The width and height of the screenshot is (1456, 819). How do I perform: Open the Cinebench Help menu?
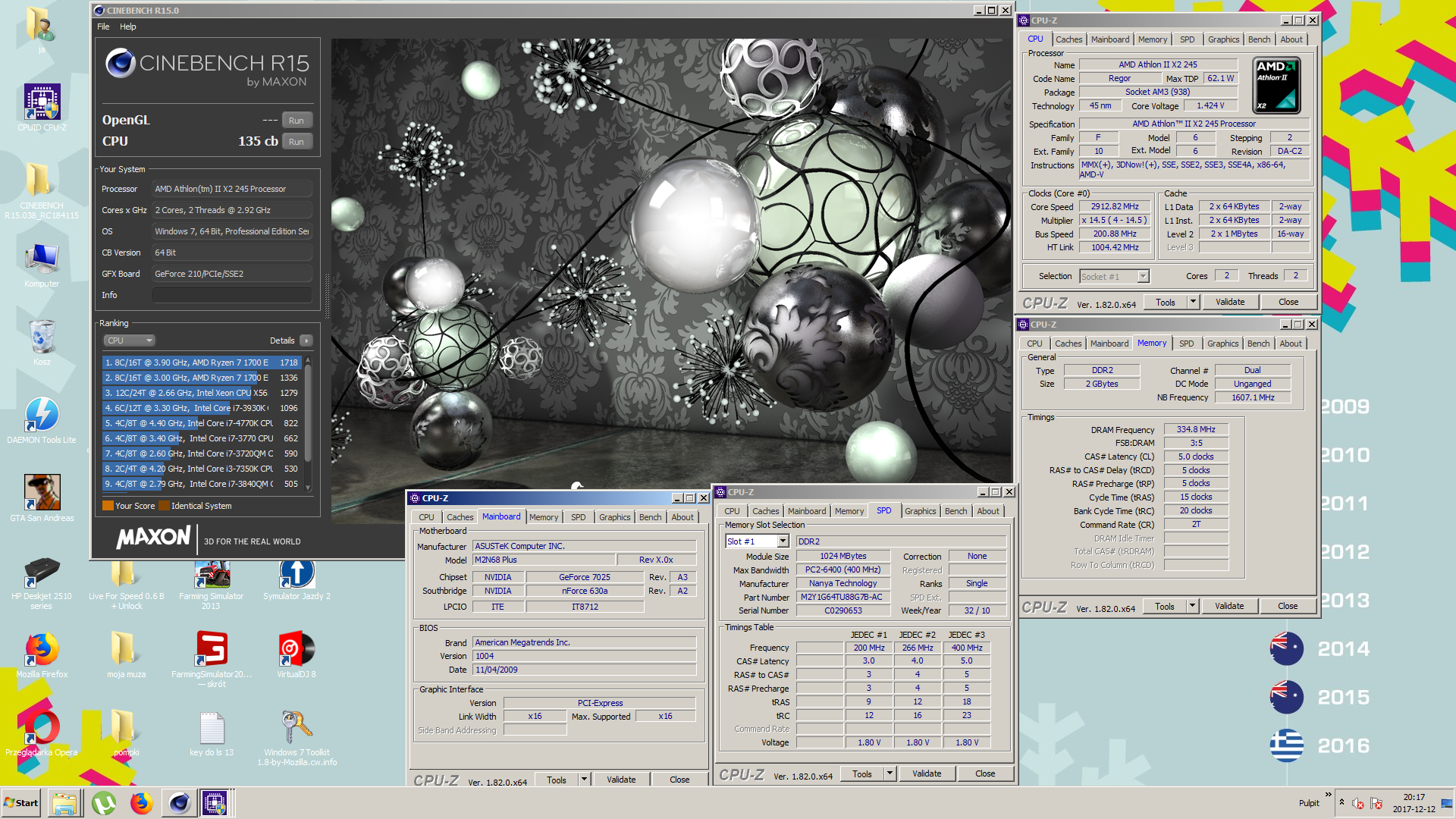point(128,27)
